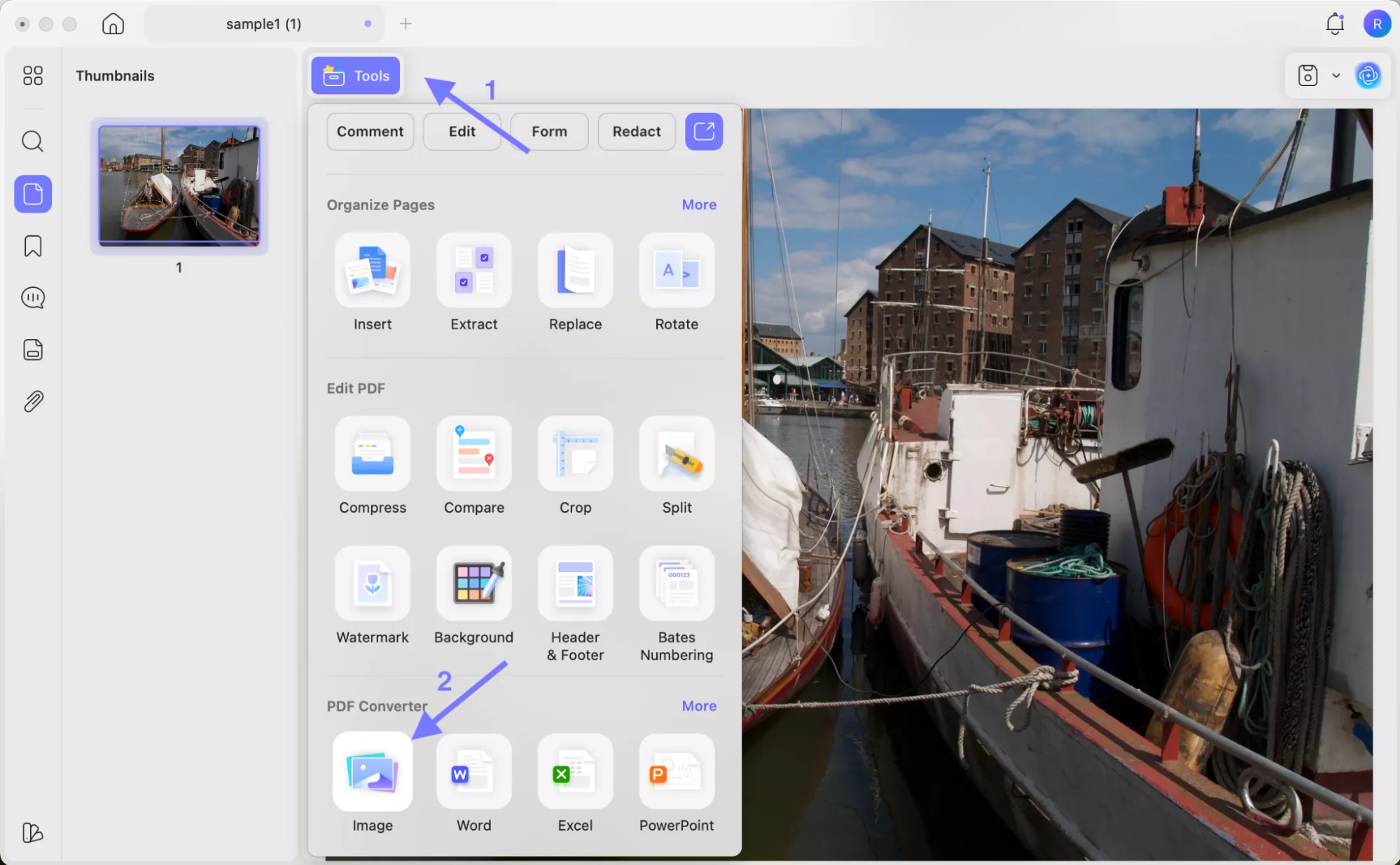The width and height of the screenshot is (1400, 865).
Task: Show More Organize Pages options
Action: coord(698,204)
